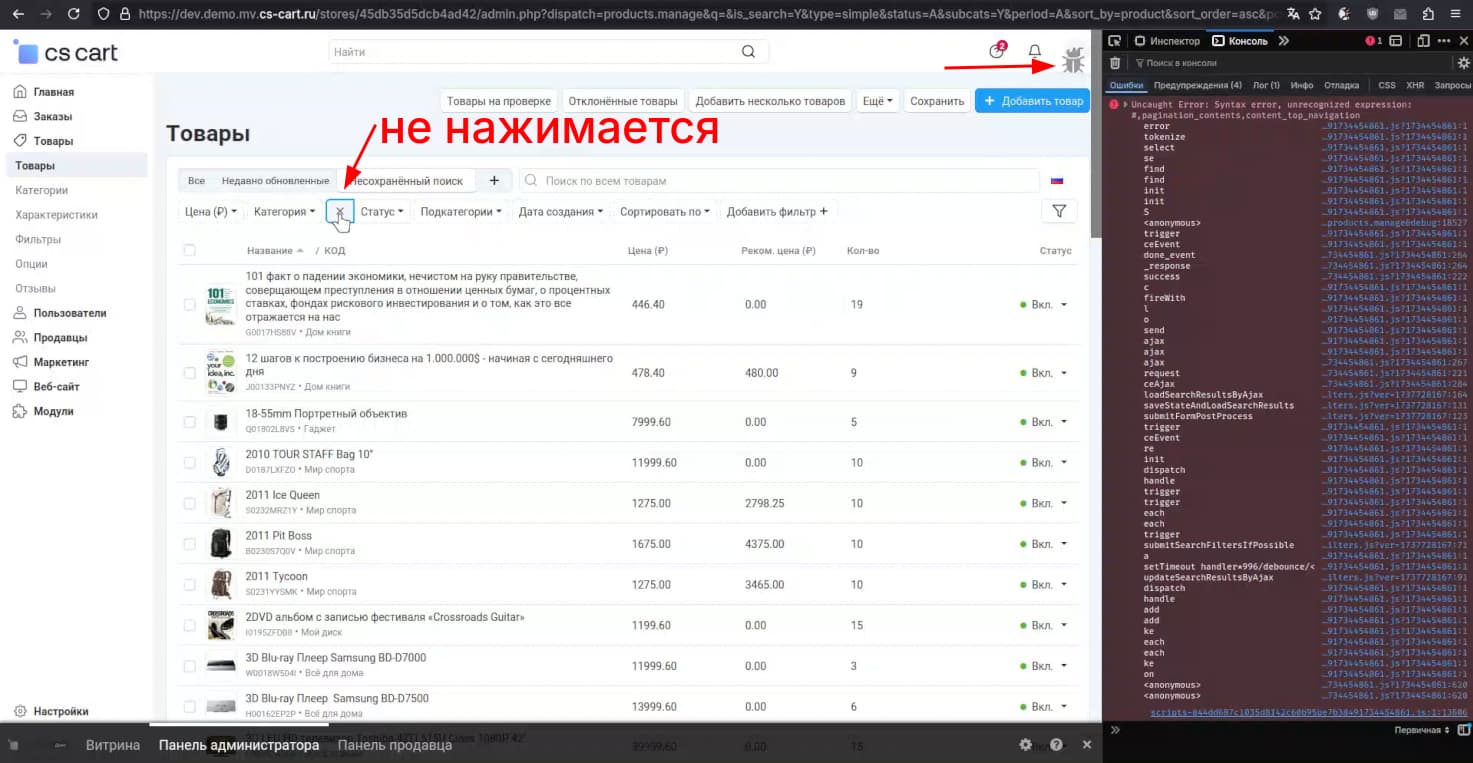The width and height of the screenshot is (1473, 763).
Task: Expand the Статус filter dropdown
Action: point(382,211)
